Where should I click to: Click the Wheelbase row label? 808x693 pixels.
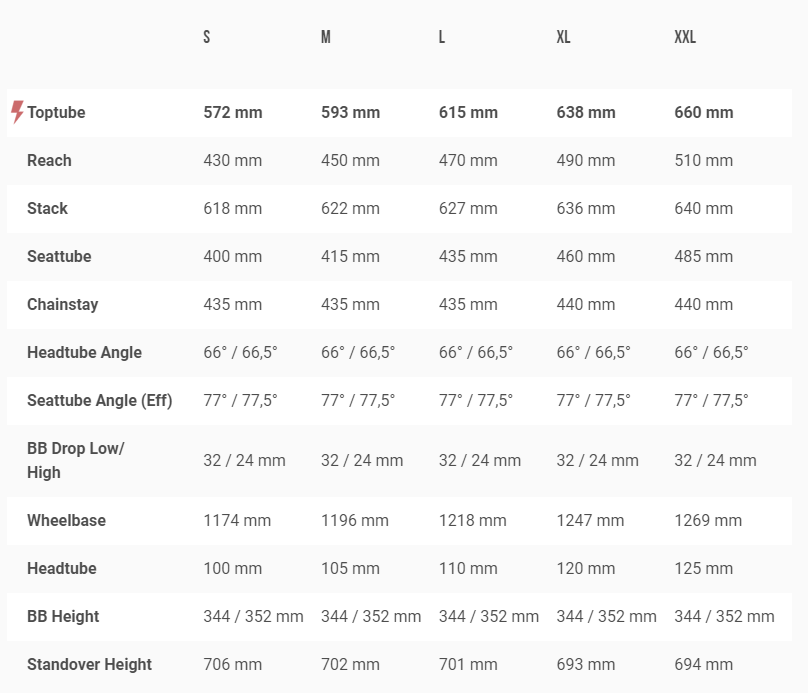(66, 520)
